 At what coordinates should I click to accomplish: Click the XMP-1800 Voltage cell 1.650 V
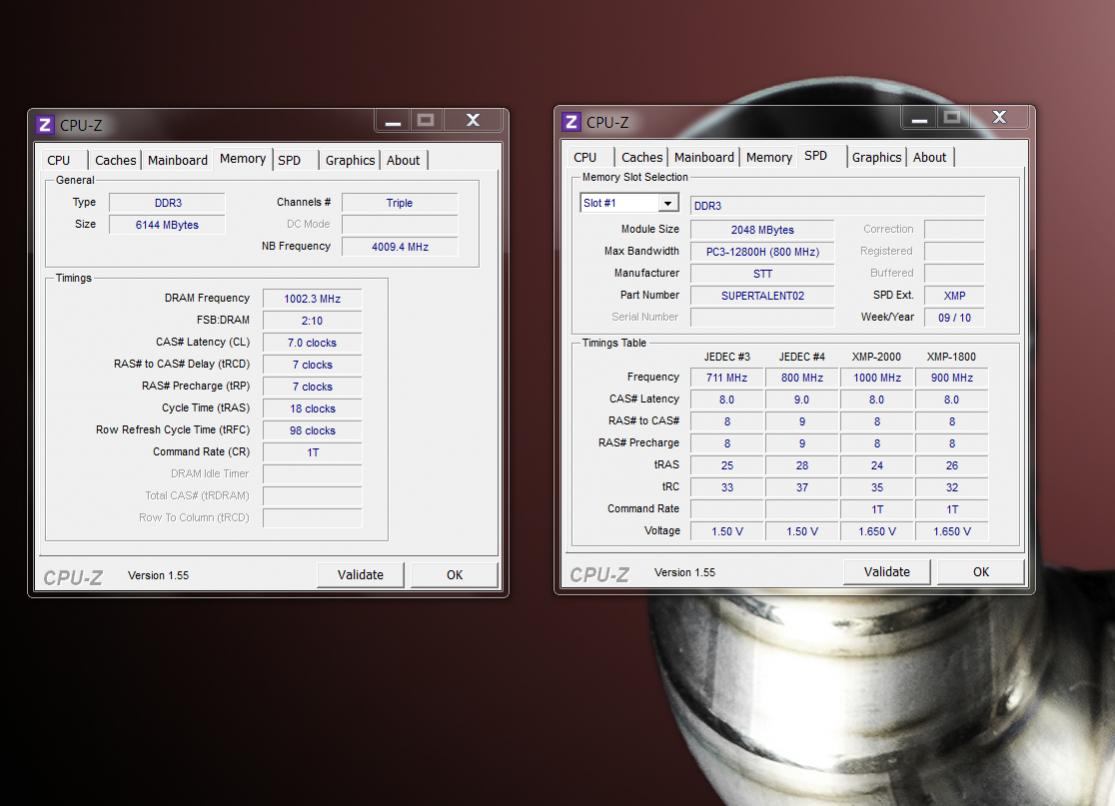[951, 531]
